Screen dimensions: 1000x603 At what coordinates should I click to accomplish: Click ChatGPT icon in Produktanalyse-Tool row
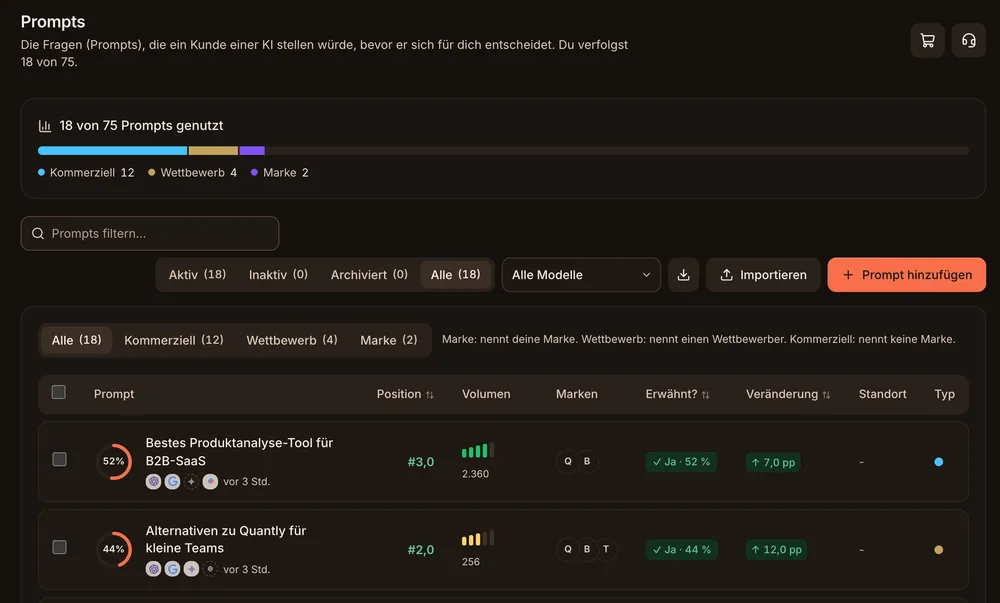coord(153,481)
